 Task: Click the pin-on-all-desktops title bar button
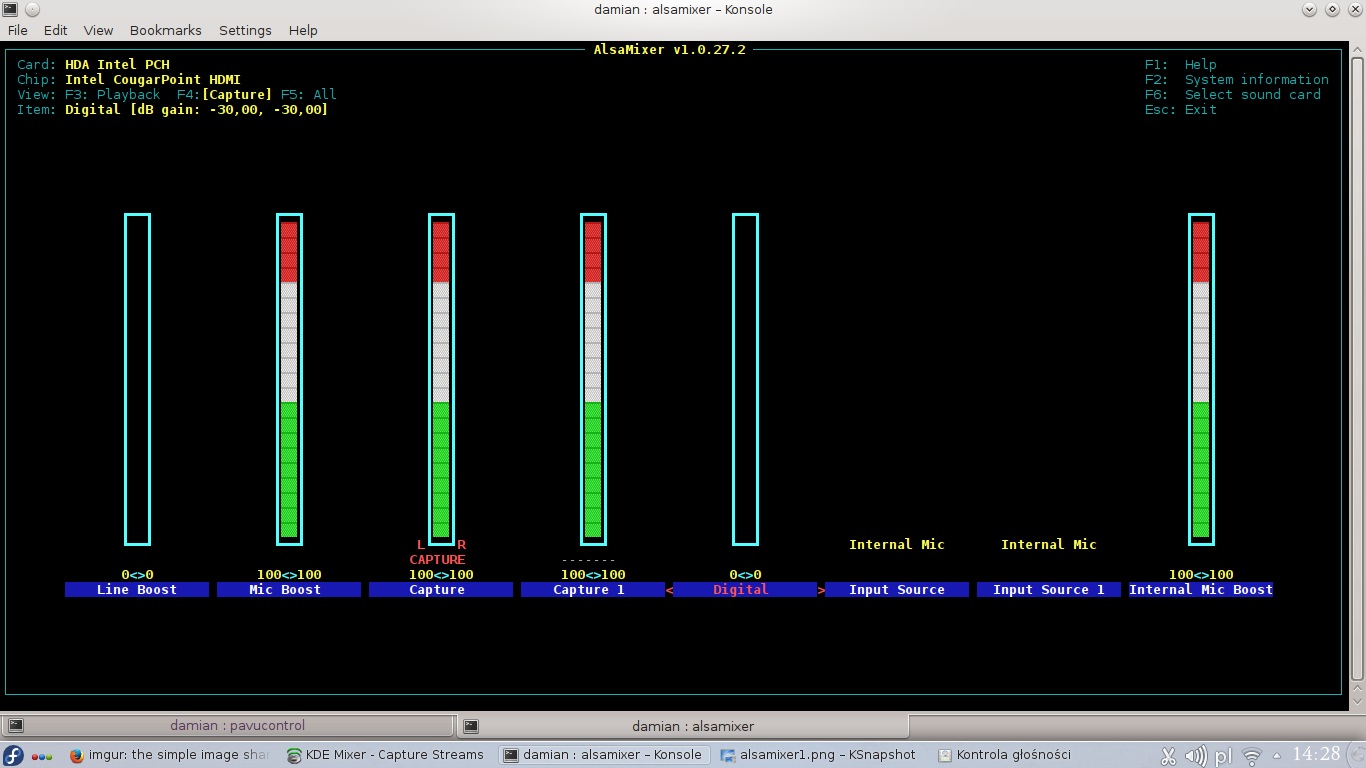pyautogui.click(x=31, y=9)
